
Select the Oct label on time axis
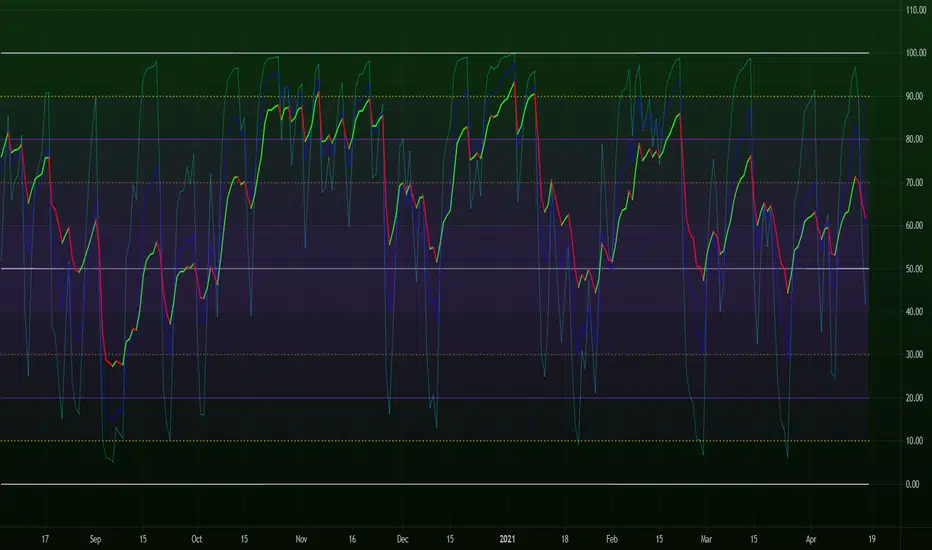[x=197, y=539]
